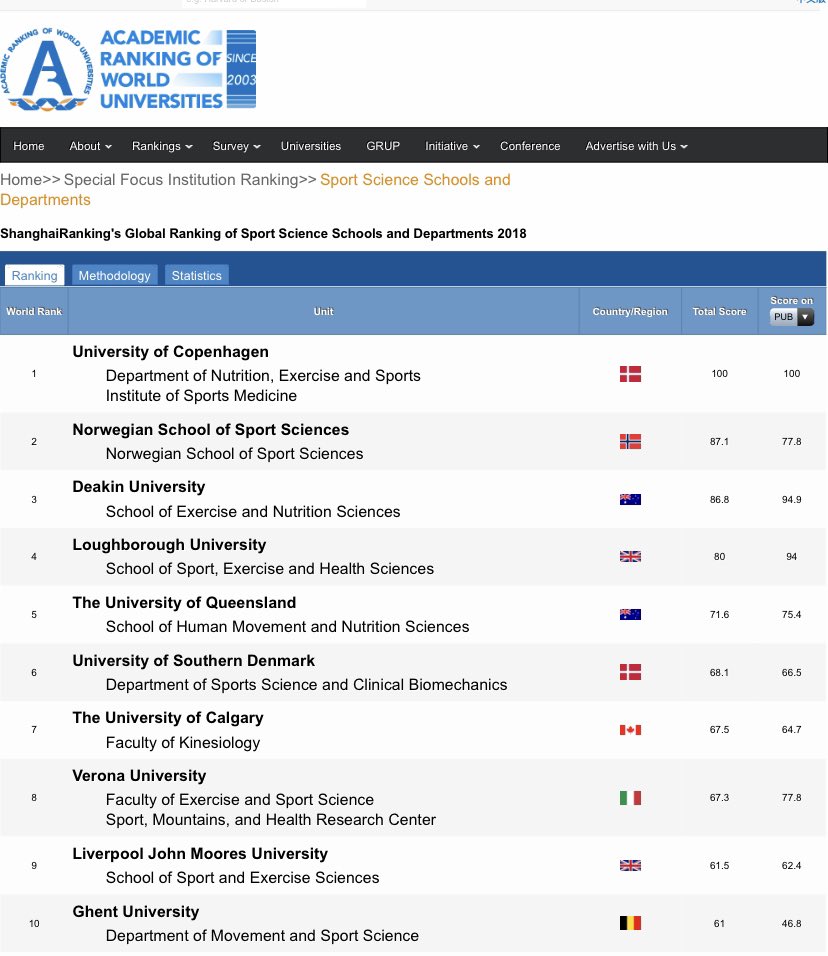Viewport: 828px width, 956px height.
Task: Click Belgium flag in Ghent University row
Action: click(x=630, y=923)
